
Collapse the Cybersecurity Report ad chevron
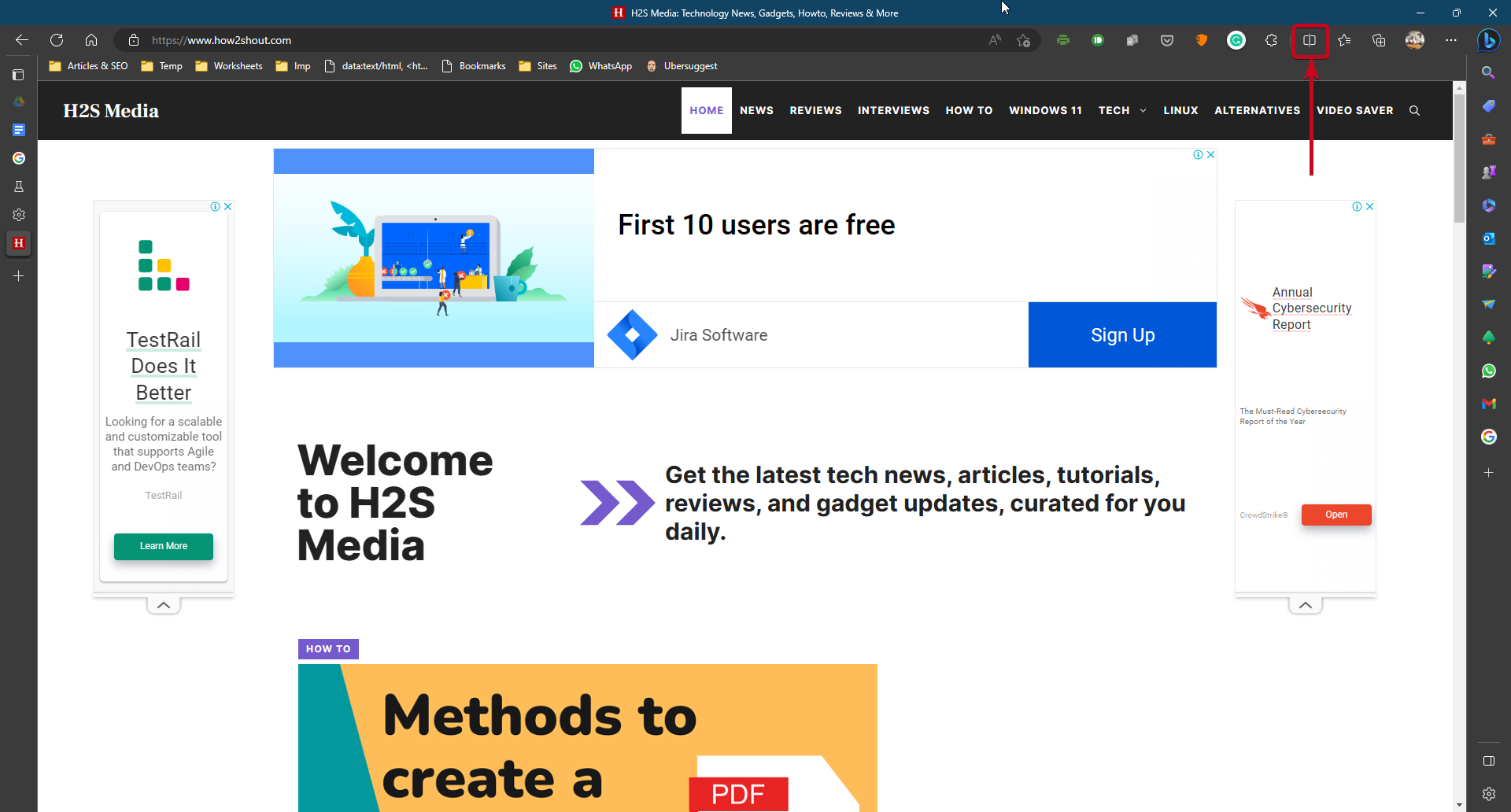pyautogui.click(x=1306, y=605)
